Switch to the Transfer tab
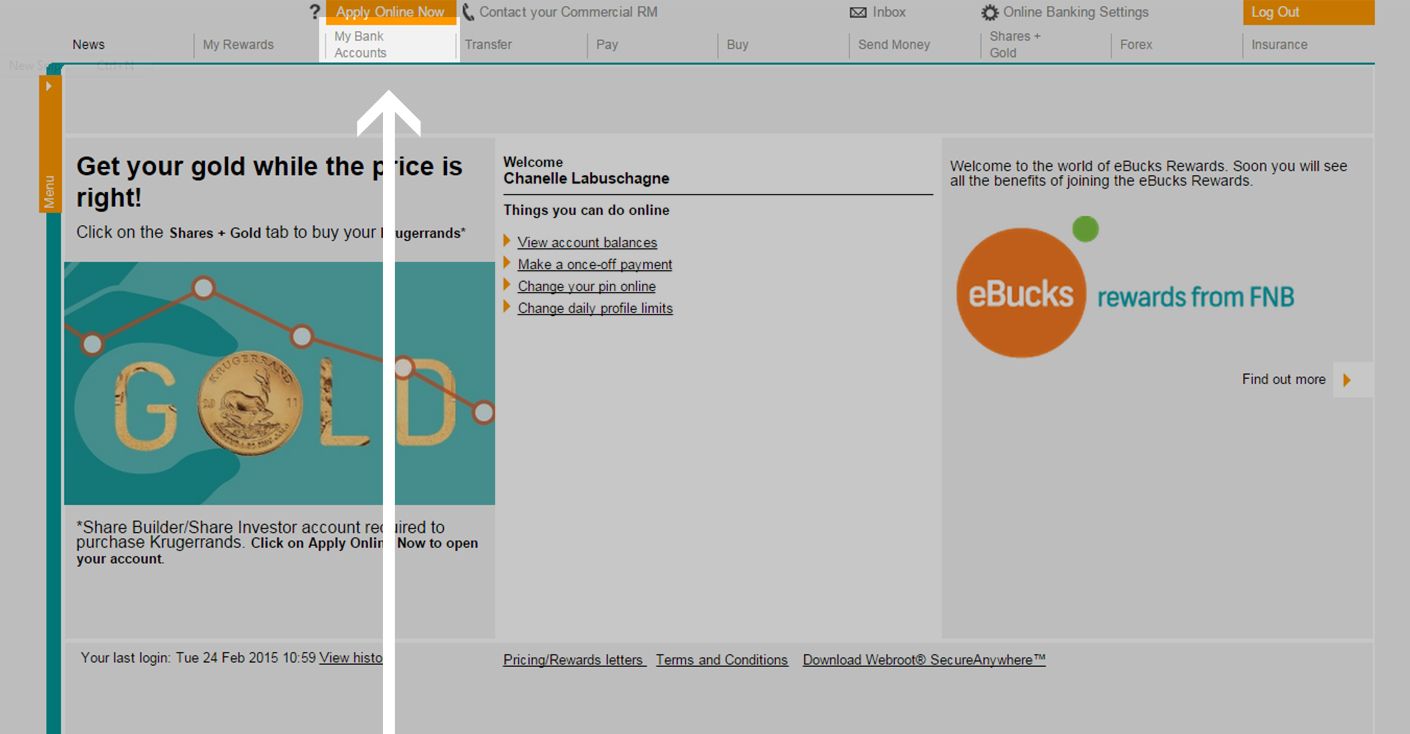Image resolution: width=1410 pixels, height=734 pixels. click(488, 45)
